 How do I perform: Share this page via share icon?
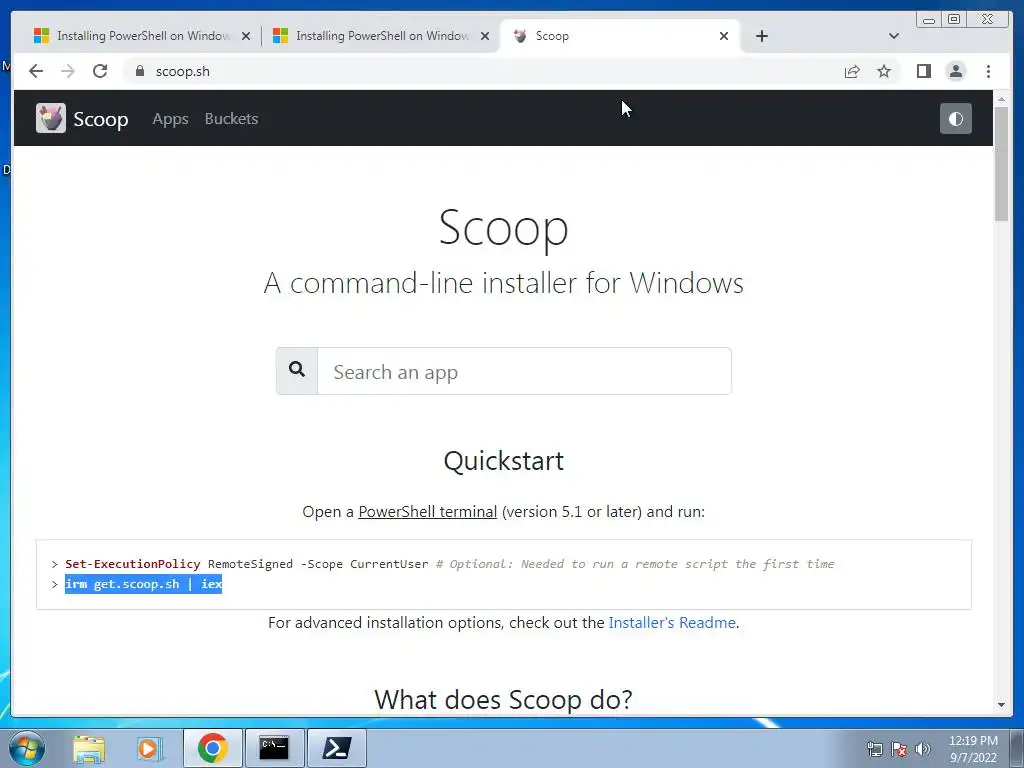[852, 71]
